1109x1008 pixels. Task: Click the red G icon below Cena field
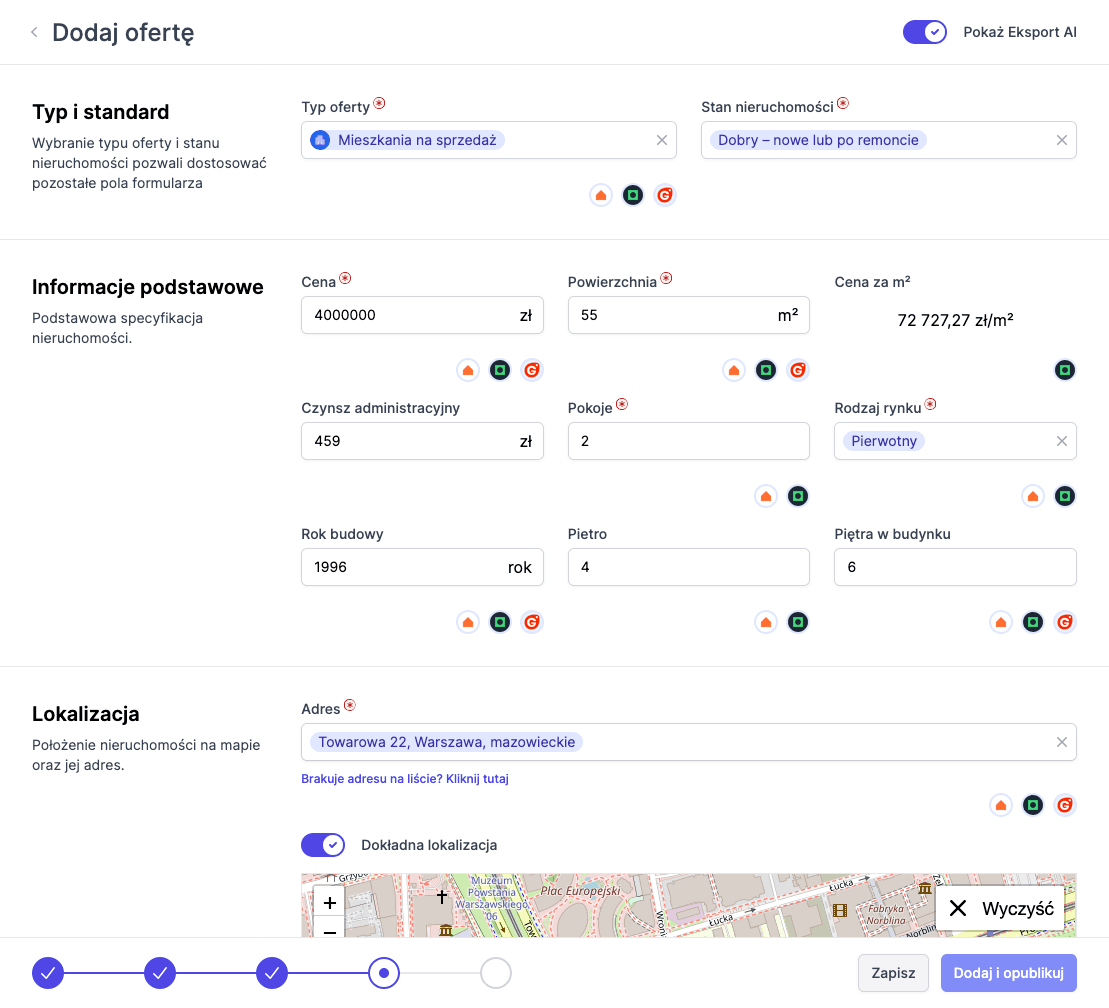coord(532,370)
